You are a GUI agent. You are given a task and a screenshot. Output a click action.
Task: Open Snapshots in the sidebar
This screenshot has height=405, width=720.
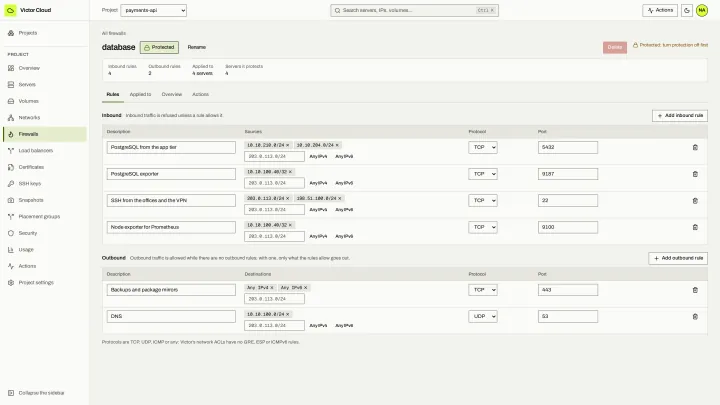click(x=45, y=200)
